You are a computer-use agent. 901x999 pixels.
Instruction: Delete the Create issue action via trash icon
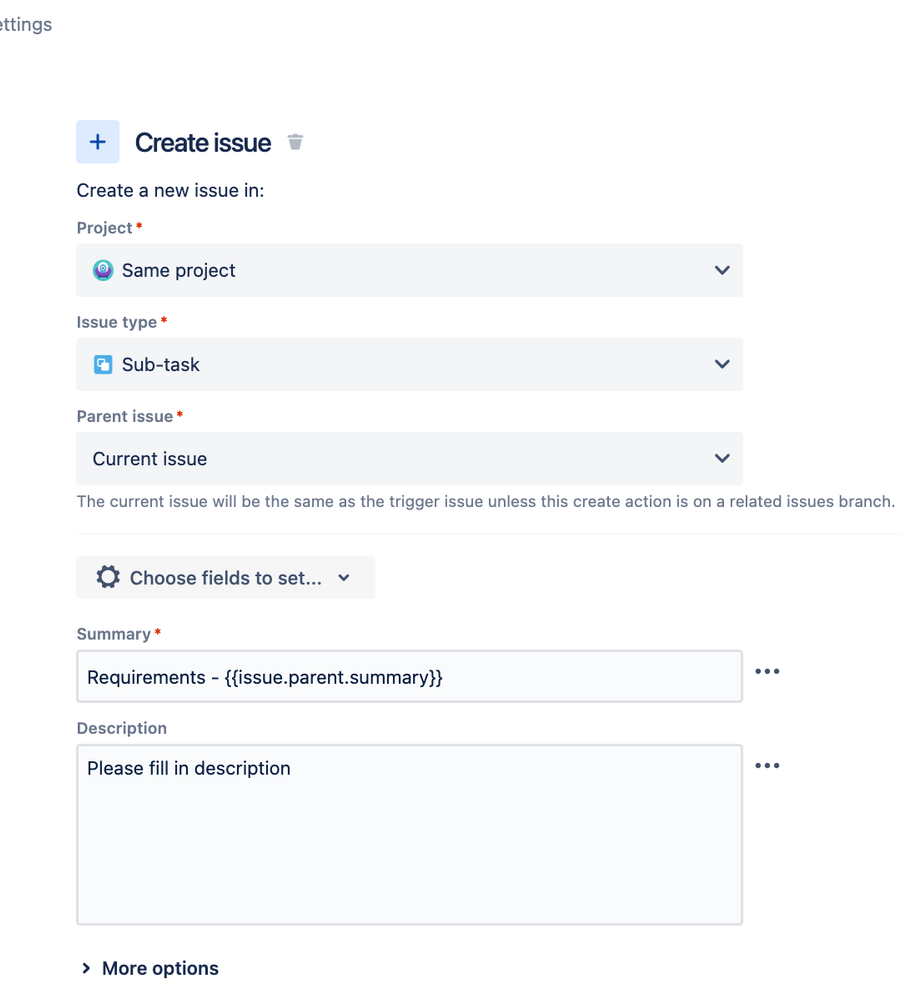(x=295, y=141)
